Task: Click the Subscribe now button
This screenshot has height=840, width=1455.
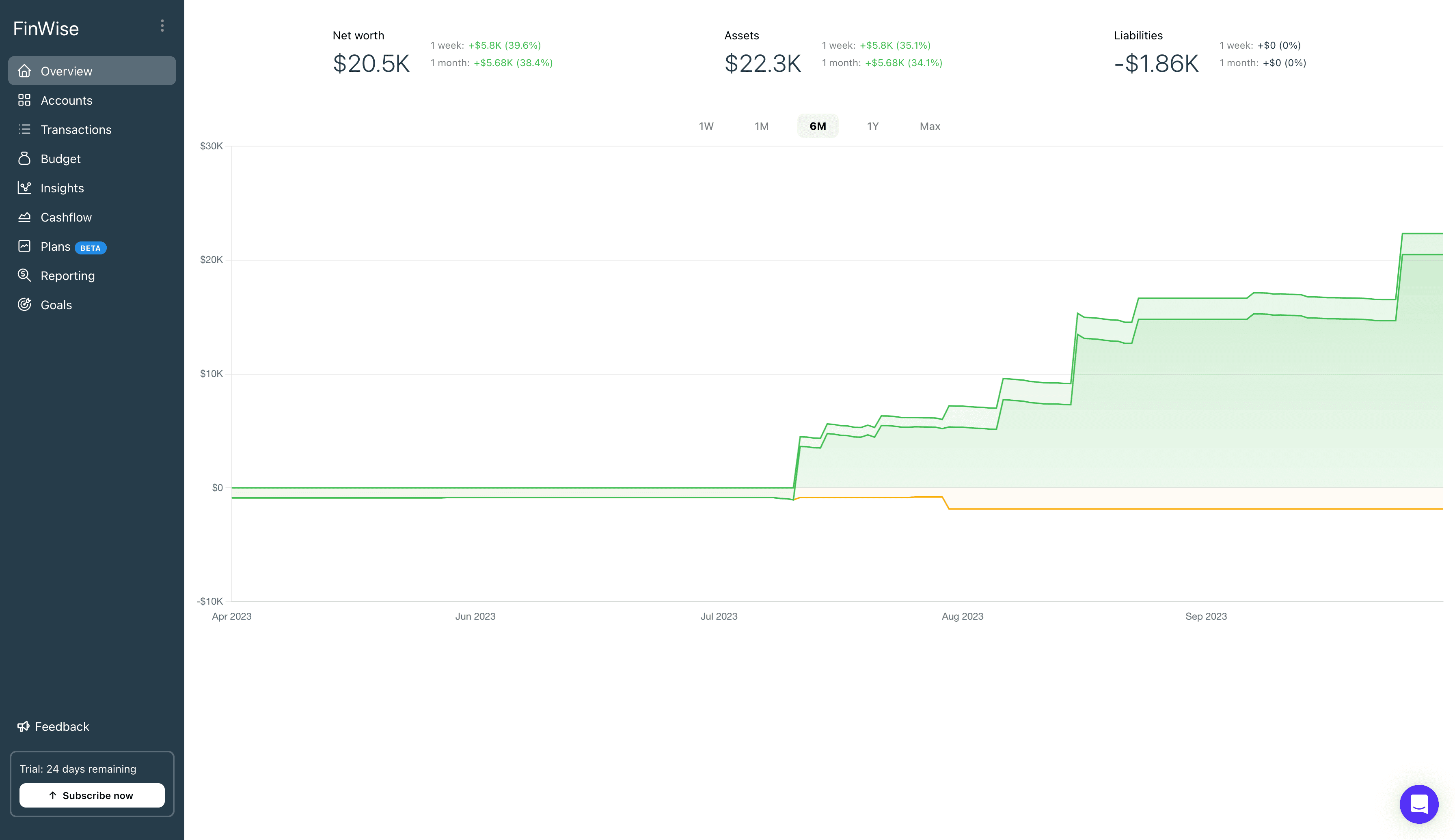Action: (x=91, y=795)
